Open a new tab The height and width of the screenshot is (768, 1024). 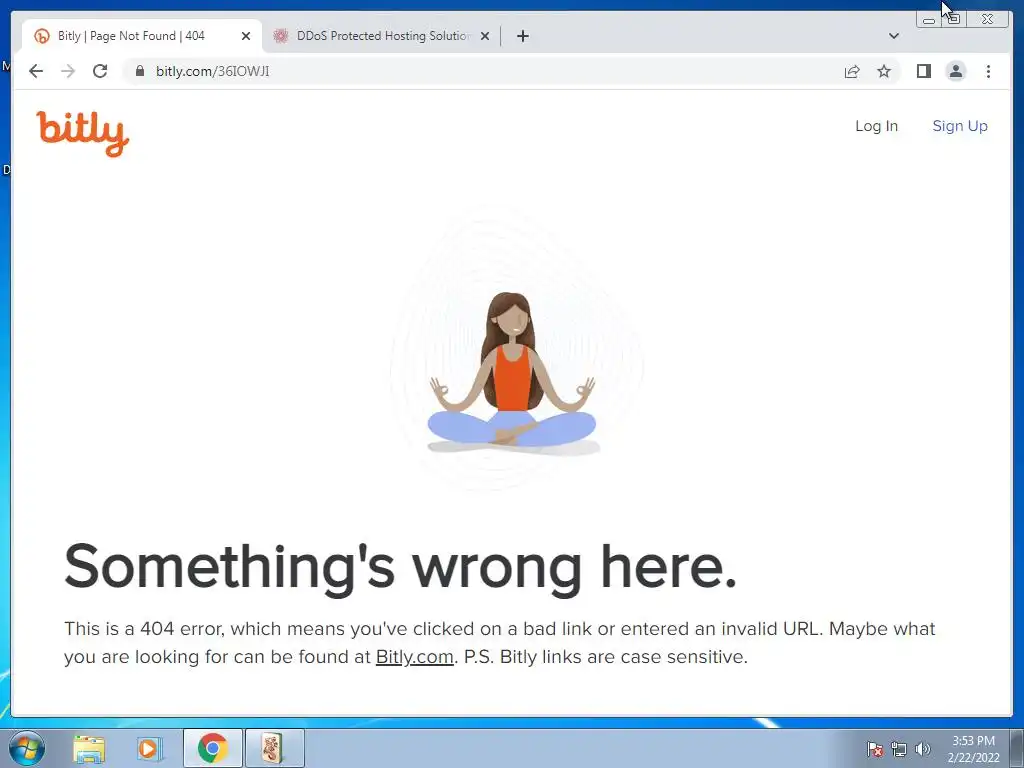[522, 36]
